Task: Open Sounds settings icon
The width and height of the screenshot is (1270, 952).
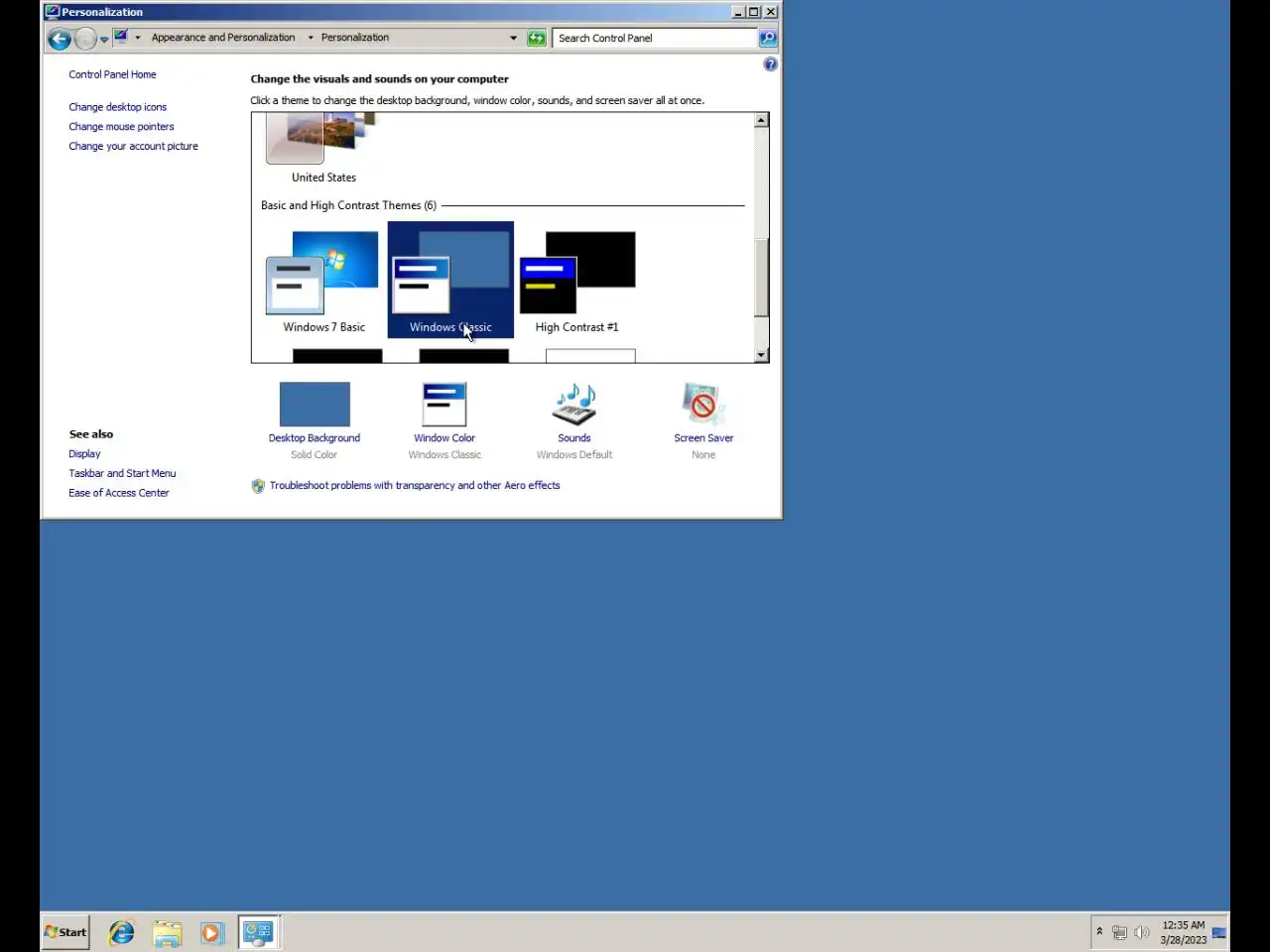Action: [574, 405]
